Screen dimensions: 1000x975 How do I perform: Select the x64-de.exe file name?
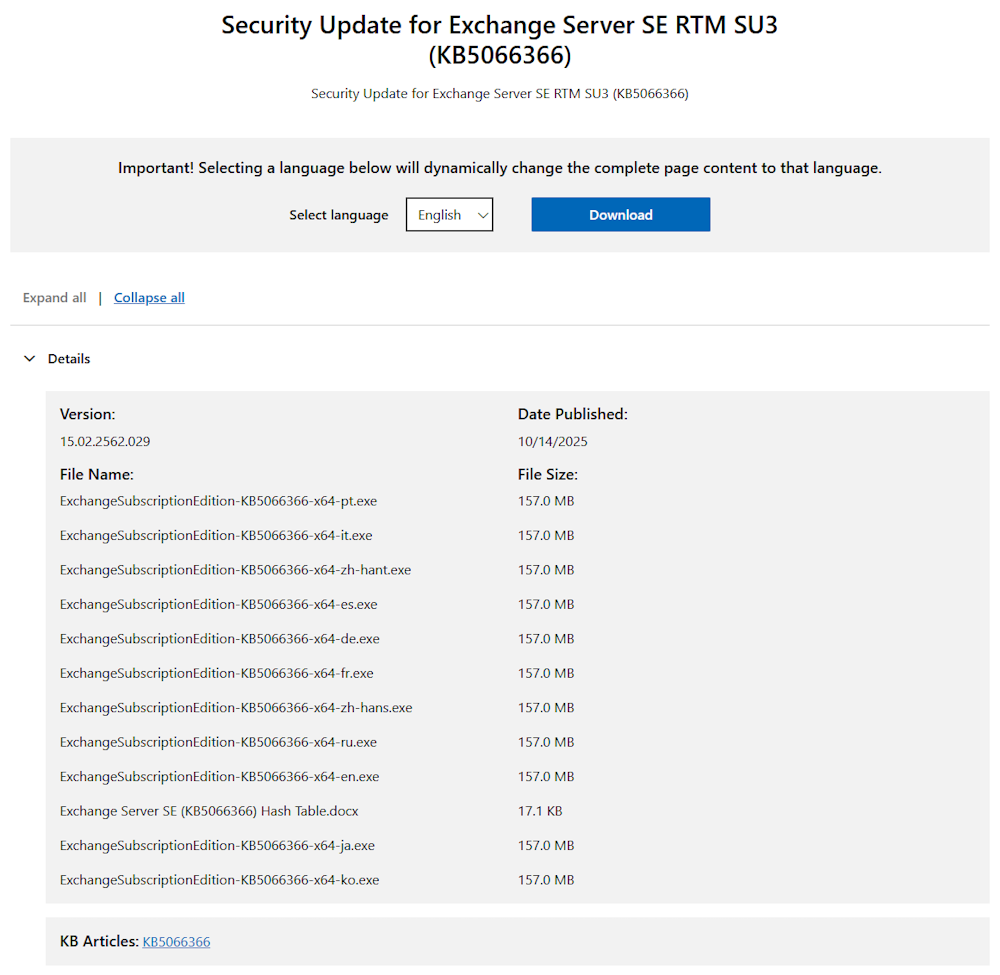click(x=219, y=639)
